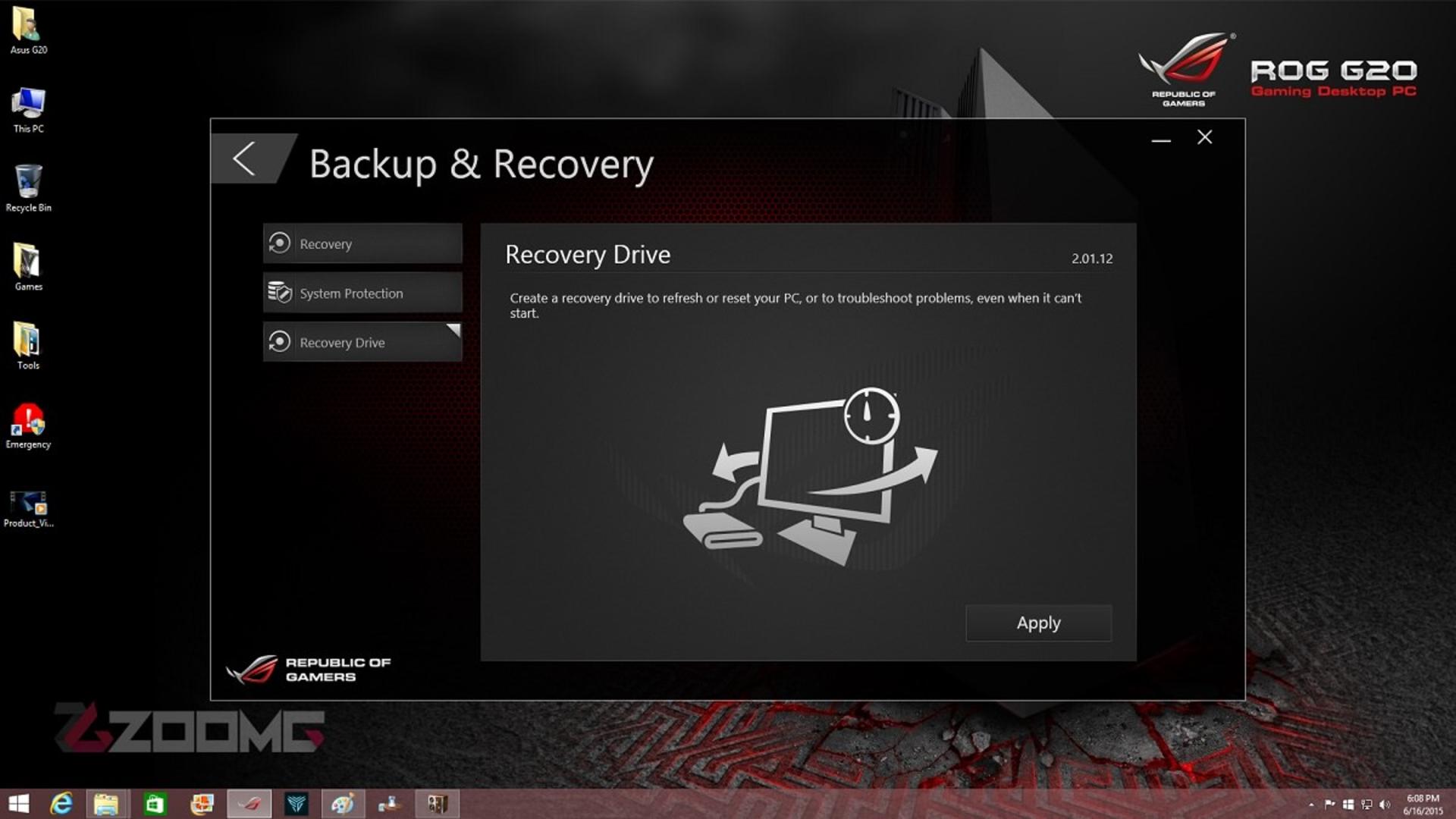Click the orange photo app taskbar icon
This screenshot has height=819, width=1456.
pos(202,804)
